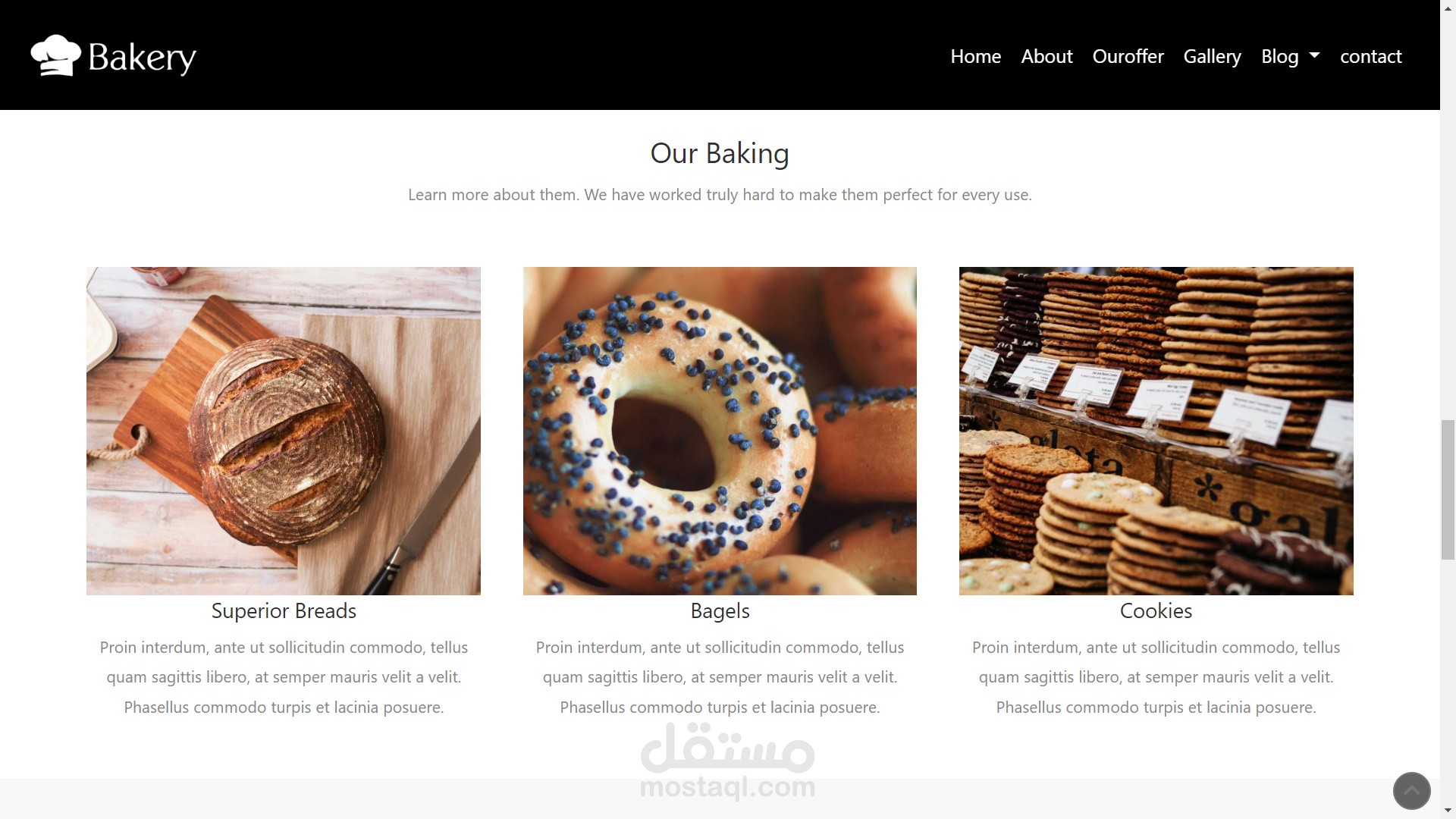Click the Bakery brand name
This screenshot has height=819, width=1456.
(x=143, y=58)
